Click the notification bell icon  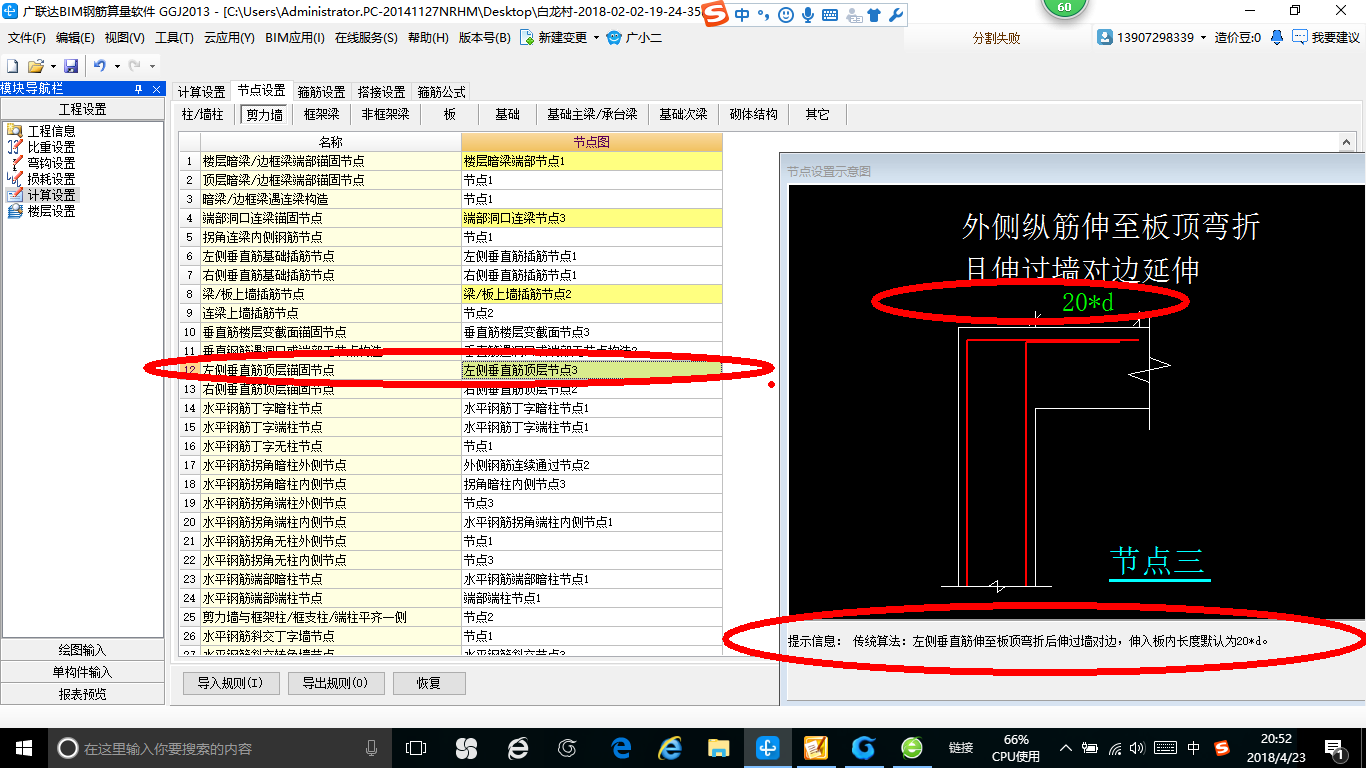(x=1277, y=38)
